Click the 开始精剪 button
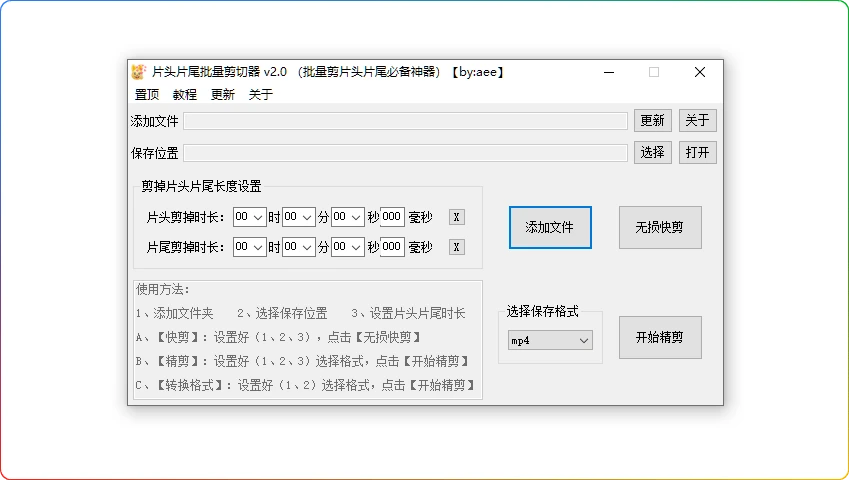Viewport: 849px width, 480px height. [660, 338]
